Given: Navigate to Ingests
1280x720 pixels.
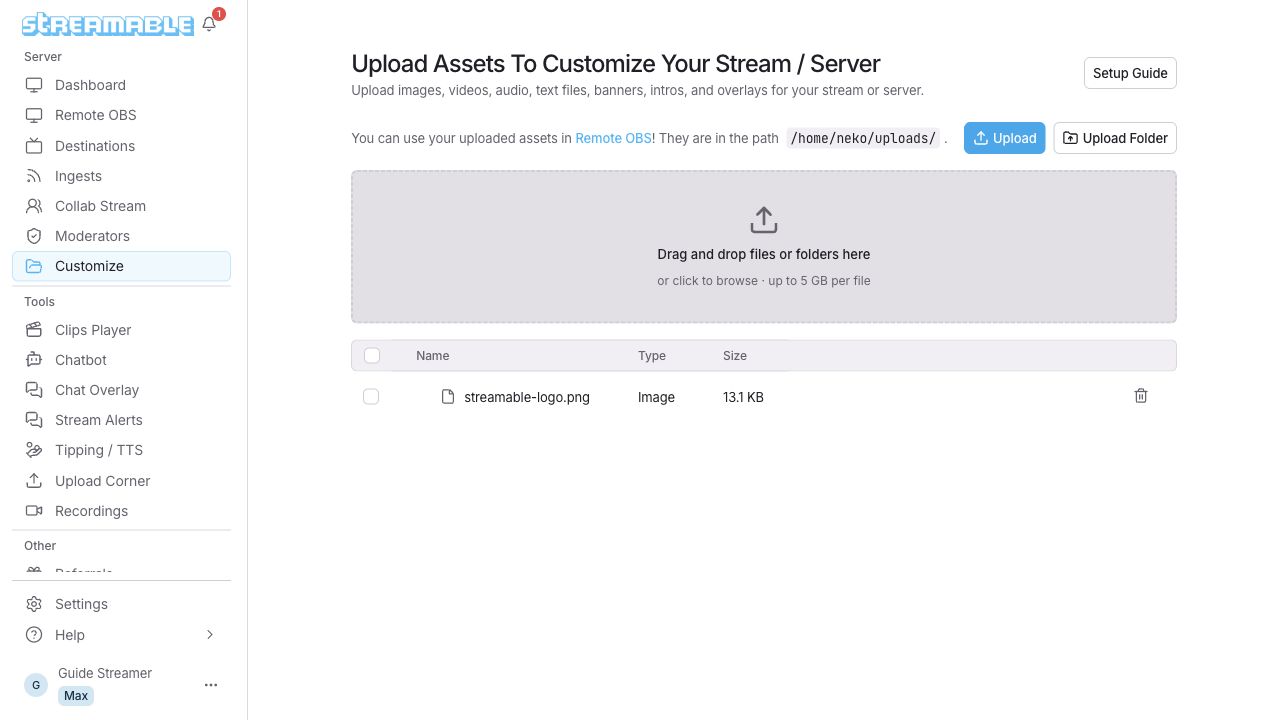Looking at the screenshot, I should tap(122, 176).
